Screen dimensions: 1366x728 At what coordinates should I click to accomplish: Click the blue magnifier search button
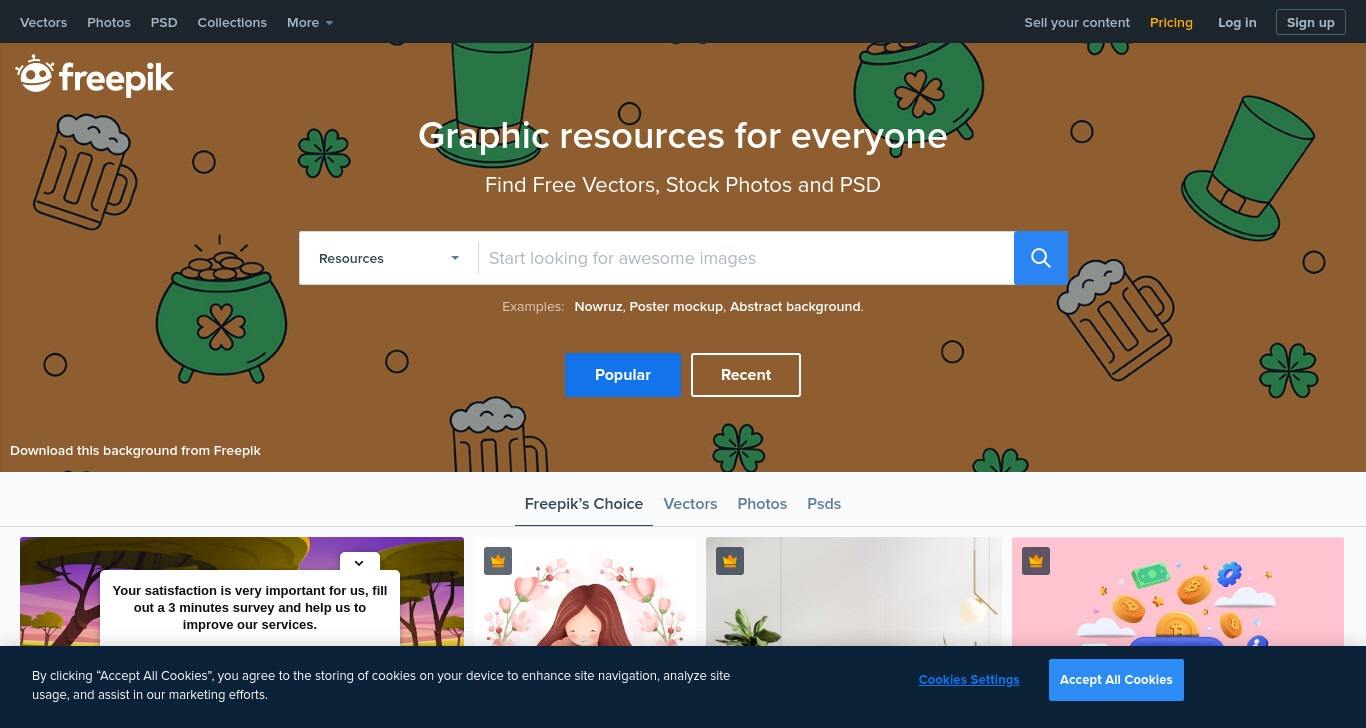pyautogui.click(x=1040, y=258)
